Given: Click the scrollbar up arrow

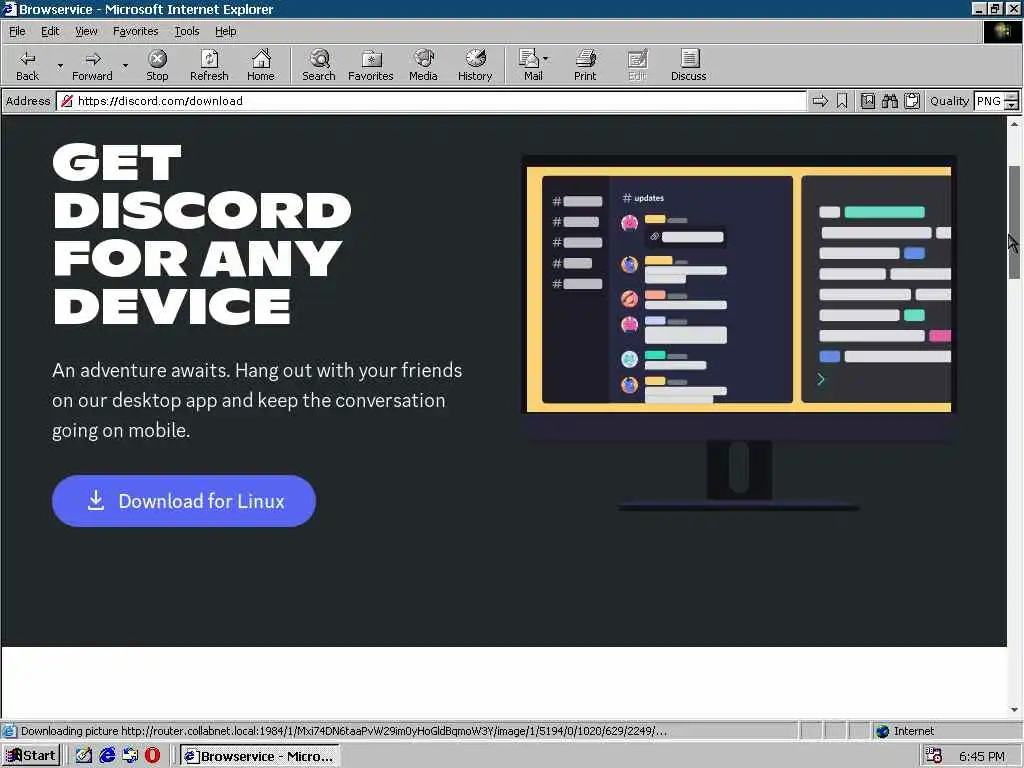Looking at the screenshot, I should 1014,123.
